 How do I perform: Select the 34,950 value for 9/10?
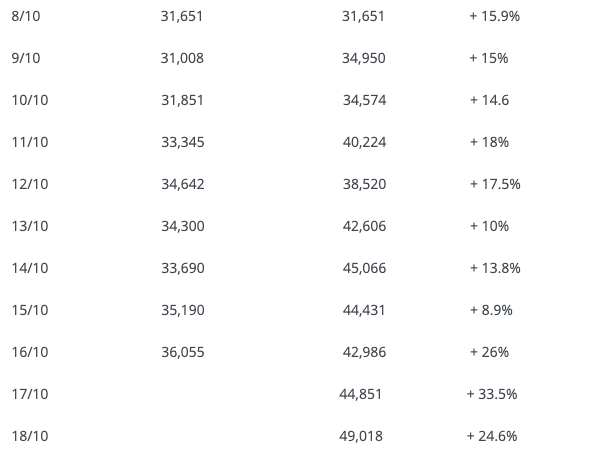point(363,58)
